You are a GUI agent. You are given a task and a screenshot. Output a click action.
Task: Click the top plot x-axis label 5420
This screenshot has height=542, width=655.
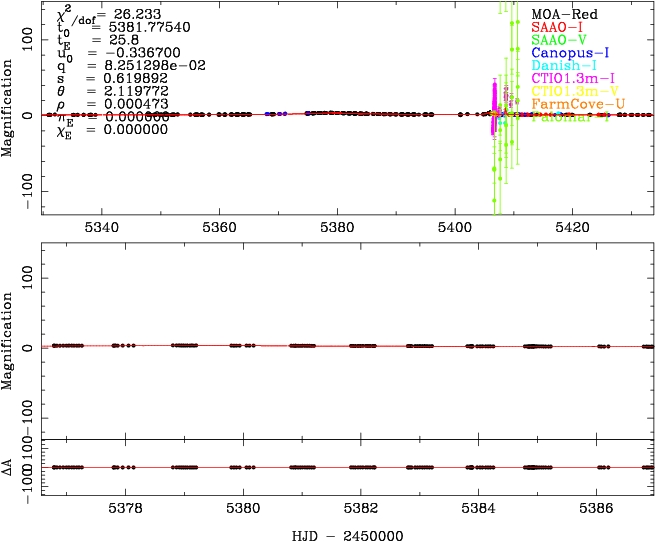click(572, 228)
